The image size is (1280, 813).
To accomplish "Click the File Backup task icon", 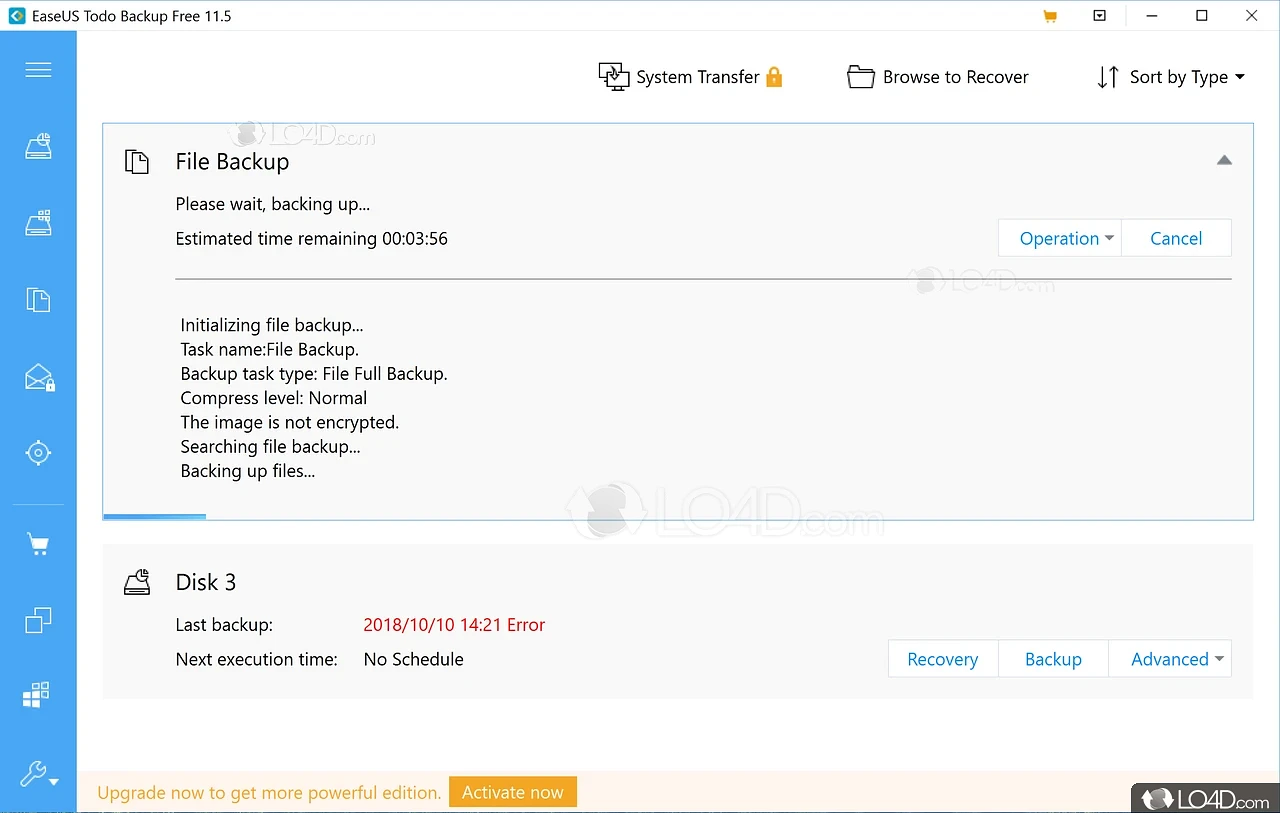I will (x=137, y=162).
